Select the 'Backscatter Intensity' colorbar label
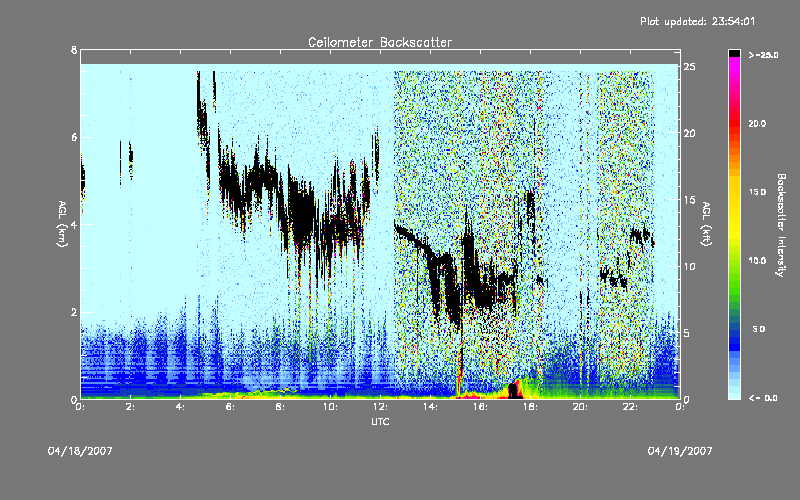The height and width of the screenshot is (500, 800). click(781, 224)
